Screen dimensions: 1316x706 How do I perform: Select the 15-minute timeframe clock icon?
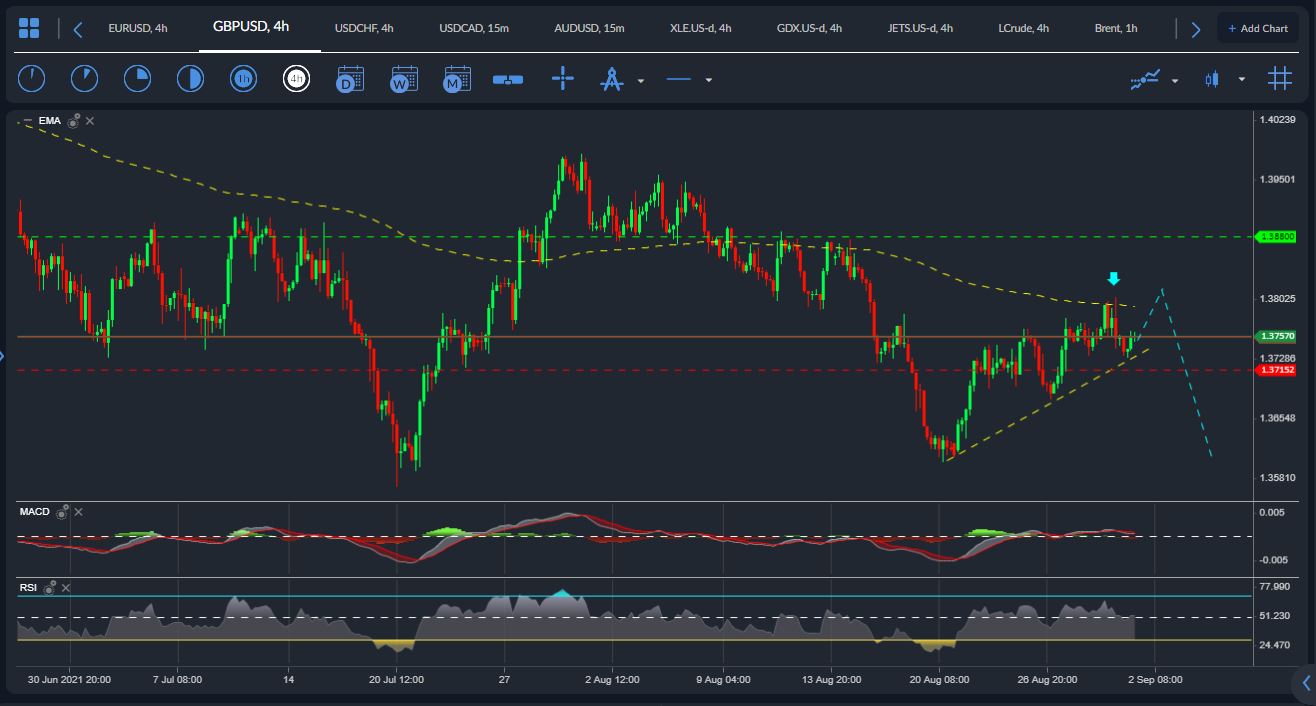137,78
